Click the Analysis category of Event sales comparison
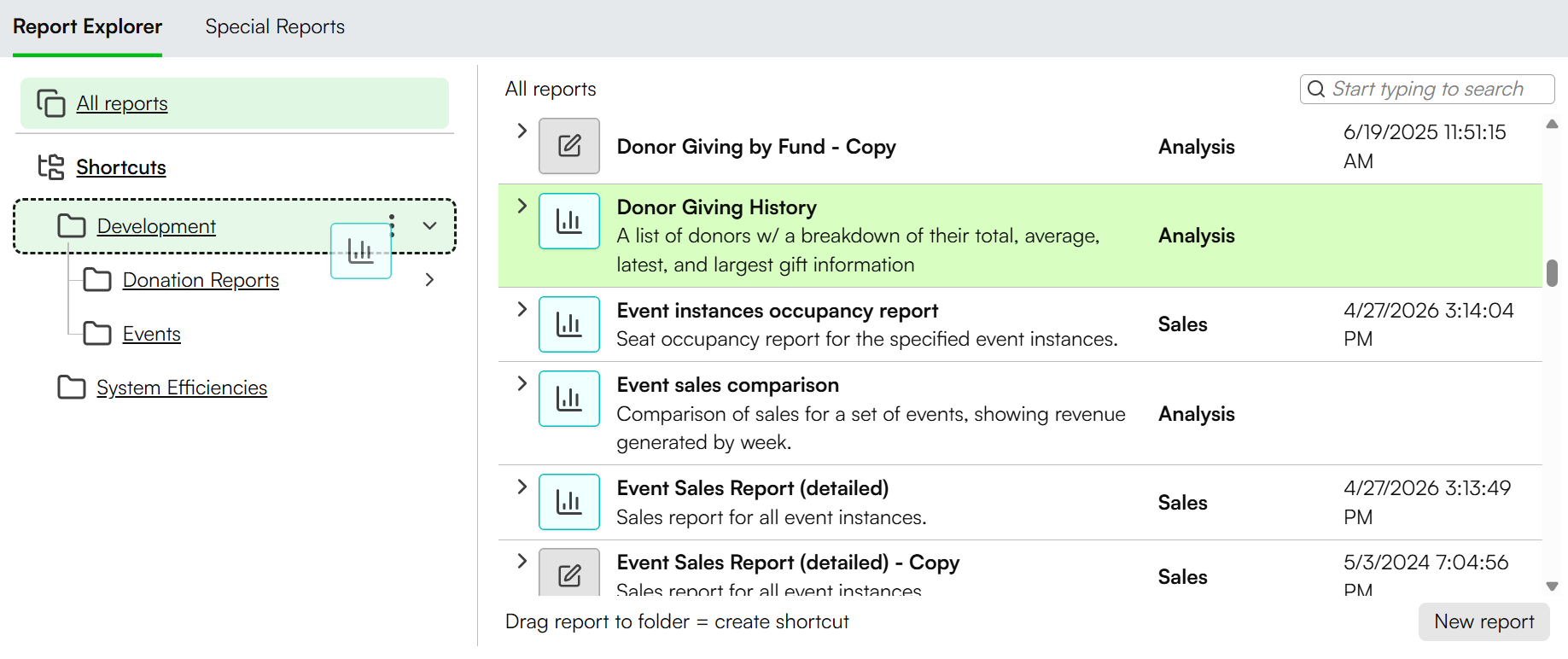1568x659 pixels. click(x=1197, y=414)
